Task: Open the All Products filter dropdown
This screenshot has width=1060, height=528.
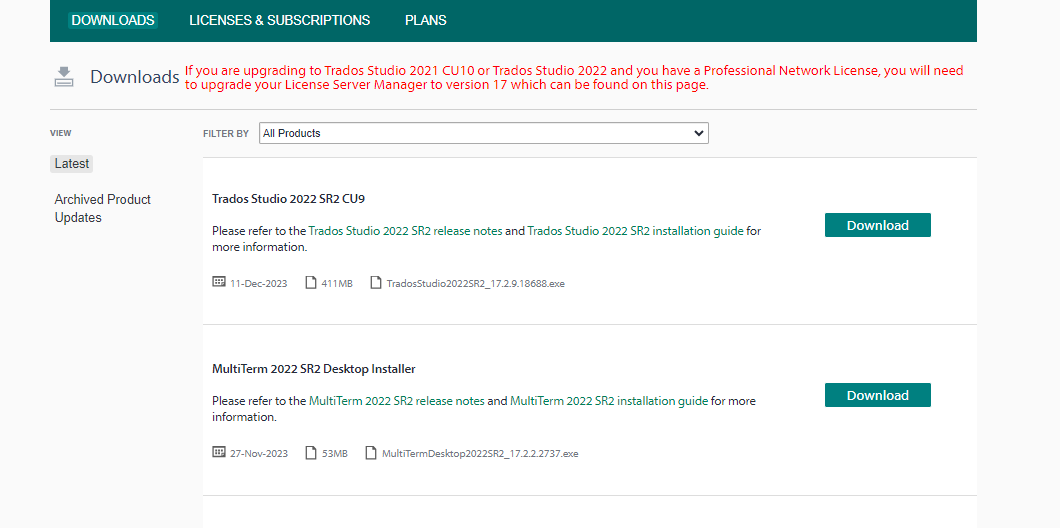Action: (483, 133)
